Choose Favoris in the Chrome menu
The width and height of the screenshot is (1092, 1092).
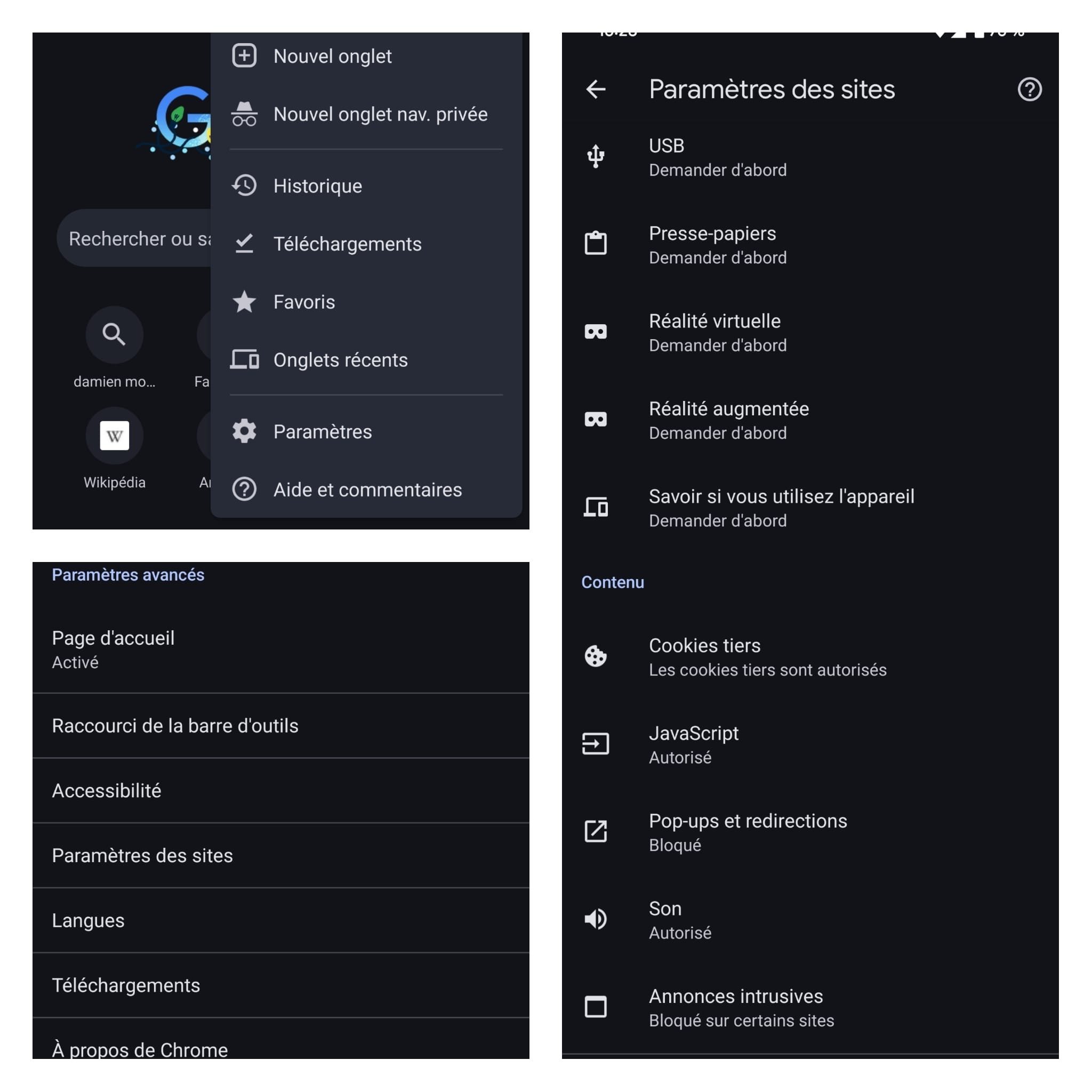pyautogui.click(x=303, y=302)
